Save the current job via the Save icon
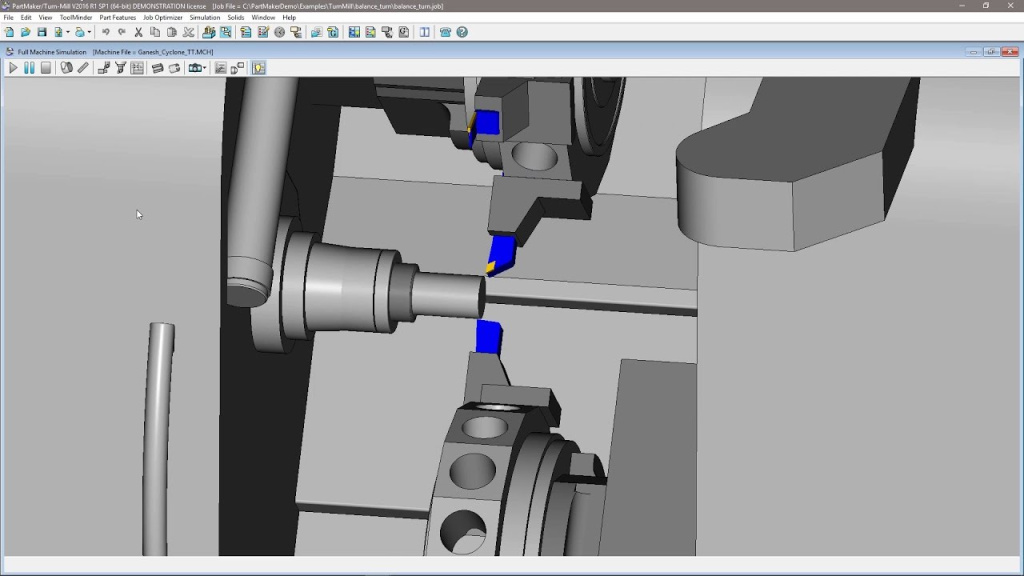Viewport: 1024px width, 576px height. tap(41, 32)
